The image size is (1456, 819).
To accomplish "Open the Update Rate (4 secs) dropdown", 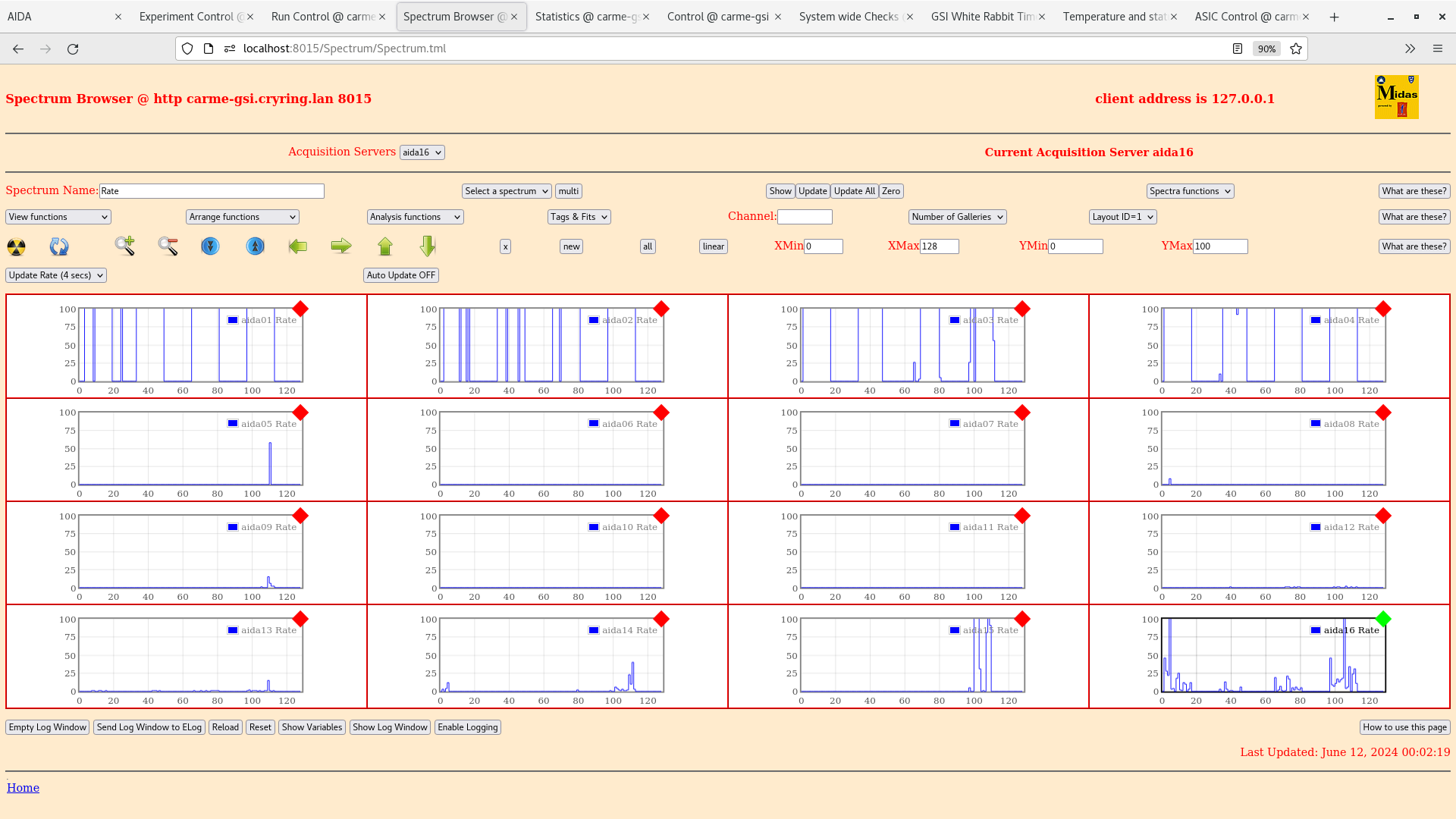I will [56, 275].
